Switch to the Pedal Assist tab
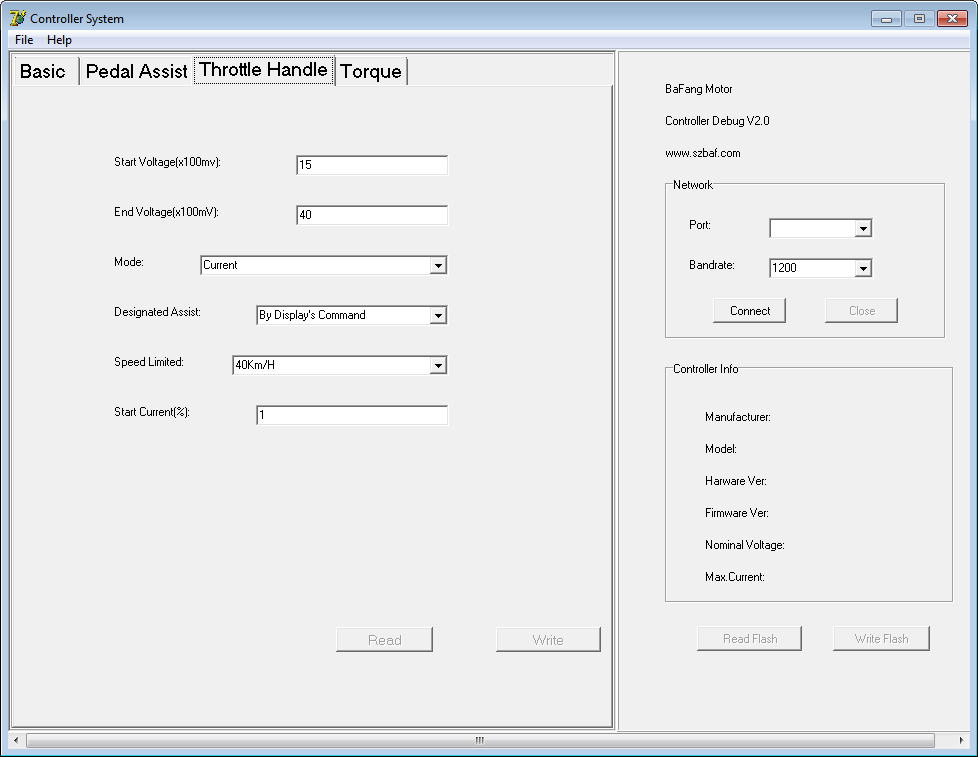The image size is (978, 757). 136,71
